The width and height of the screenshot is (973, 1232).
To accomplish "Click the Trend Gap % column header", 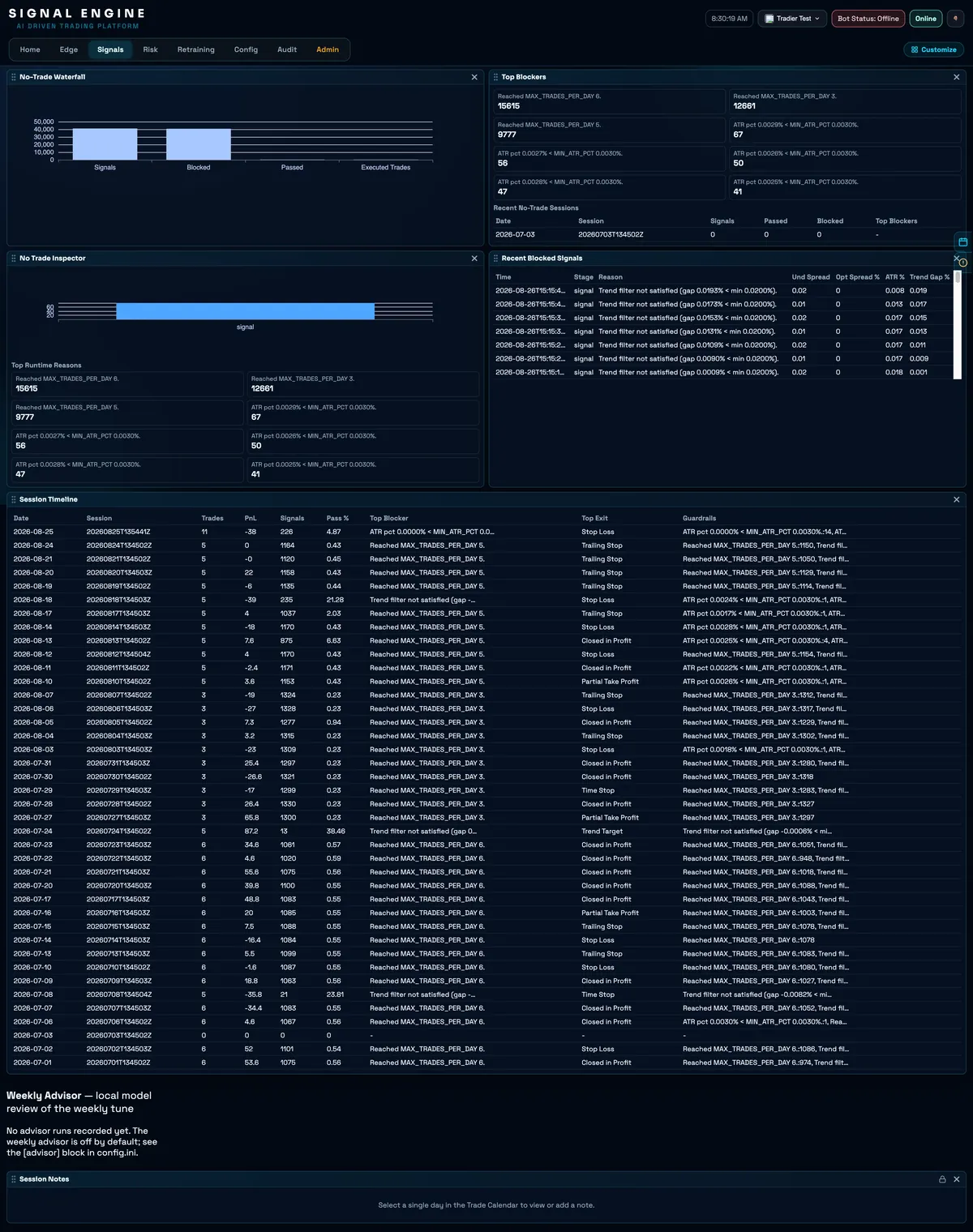I will (x=929, y=277).
